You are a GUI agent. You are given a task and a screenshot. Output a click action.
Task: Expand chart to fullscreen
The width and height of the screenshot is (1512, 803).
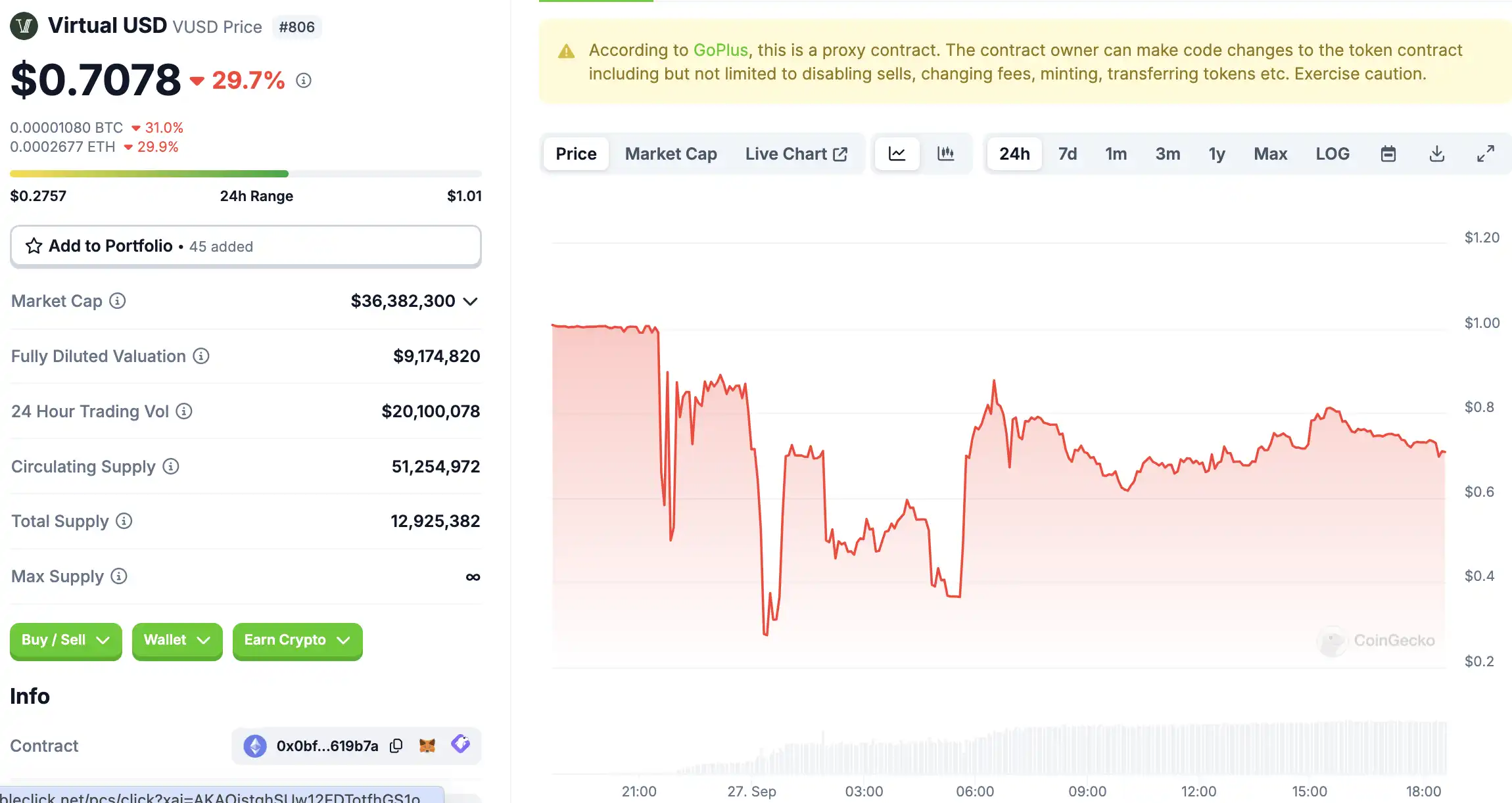[1485, 154]
